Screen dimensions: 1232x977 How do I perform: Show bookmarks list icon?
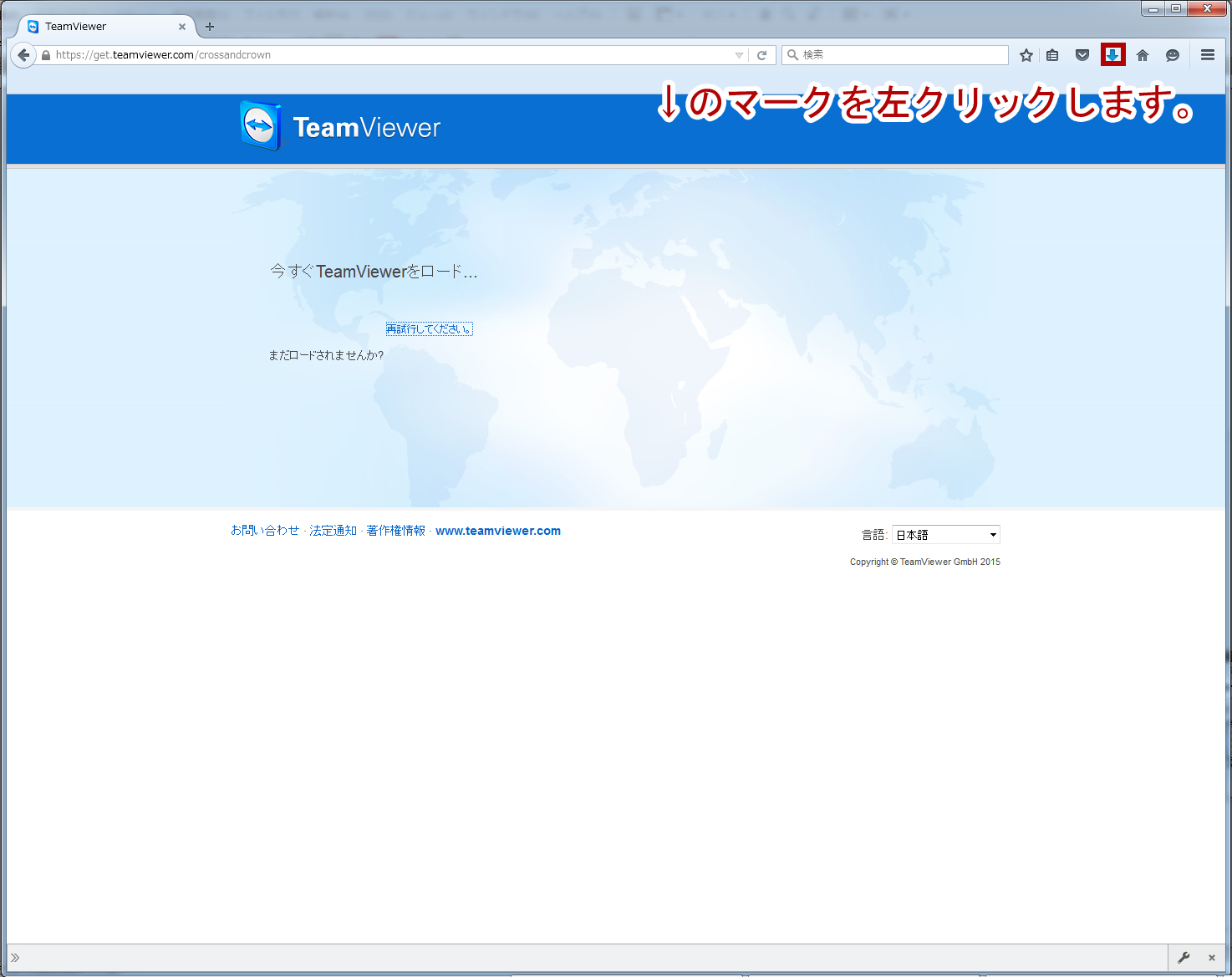[x=1052, y=55]
